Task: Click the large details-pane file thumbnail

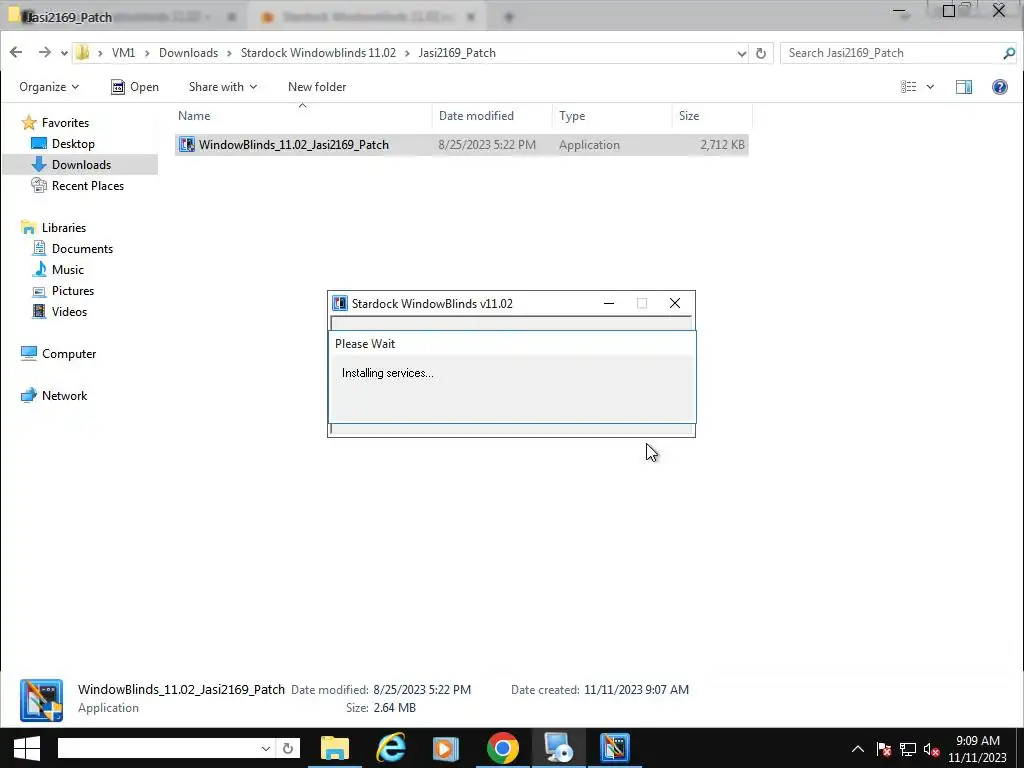Action: pyautogui.click(x=41, y=700)
